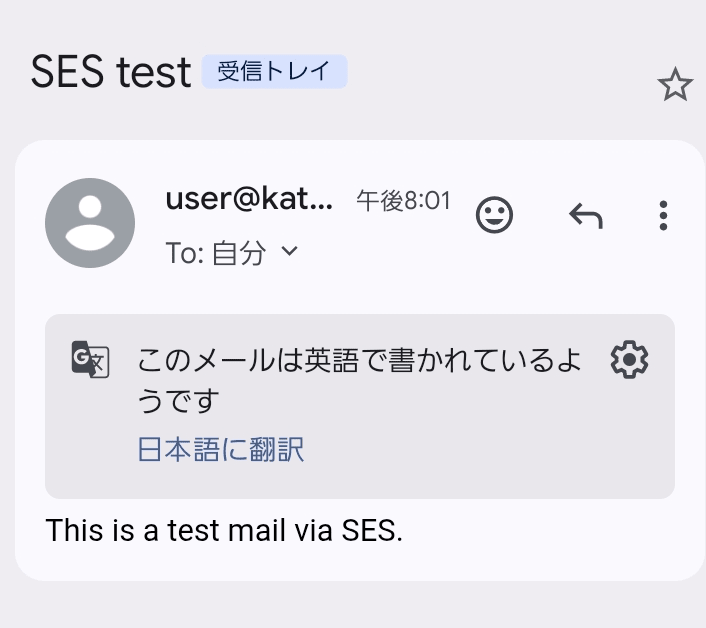This screenshot has height=628, width=706.
Task: Click the 日本語に翻訳 translate link
Action: point(220,450)
